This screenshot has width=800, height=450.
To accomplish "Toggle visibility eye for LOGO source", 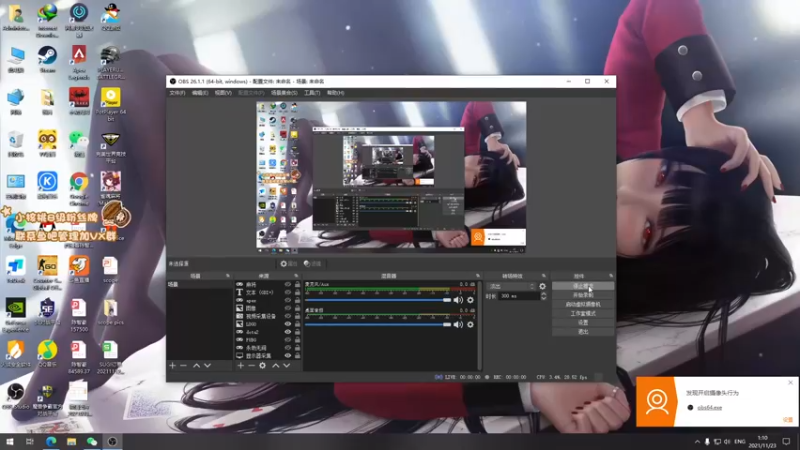I will [288, 324].
